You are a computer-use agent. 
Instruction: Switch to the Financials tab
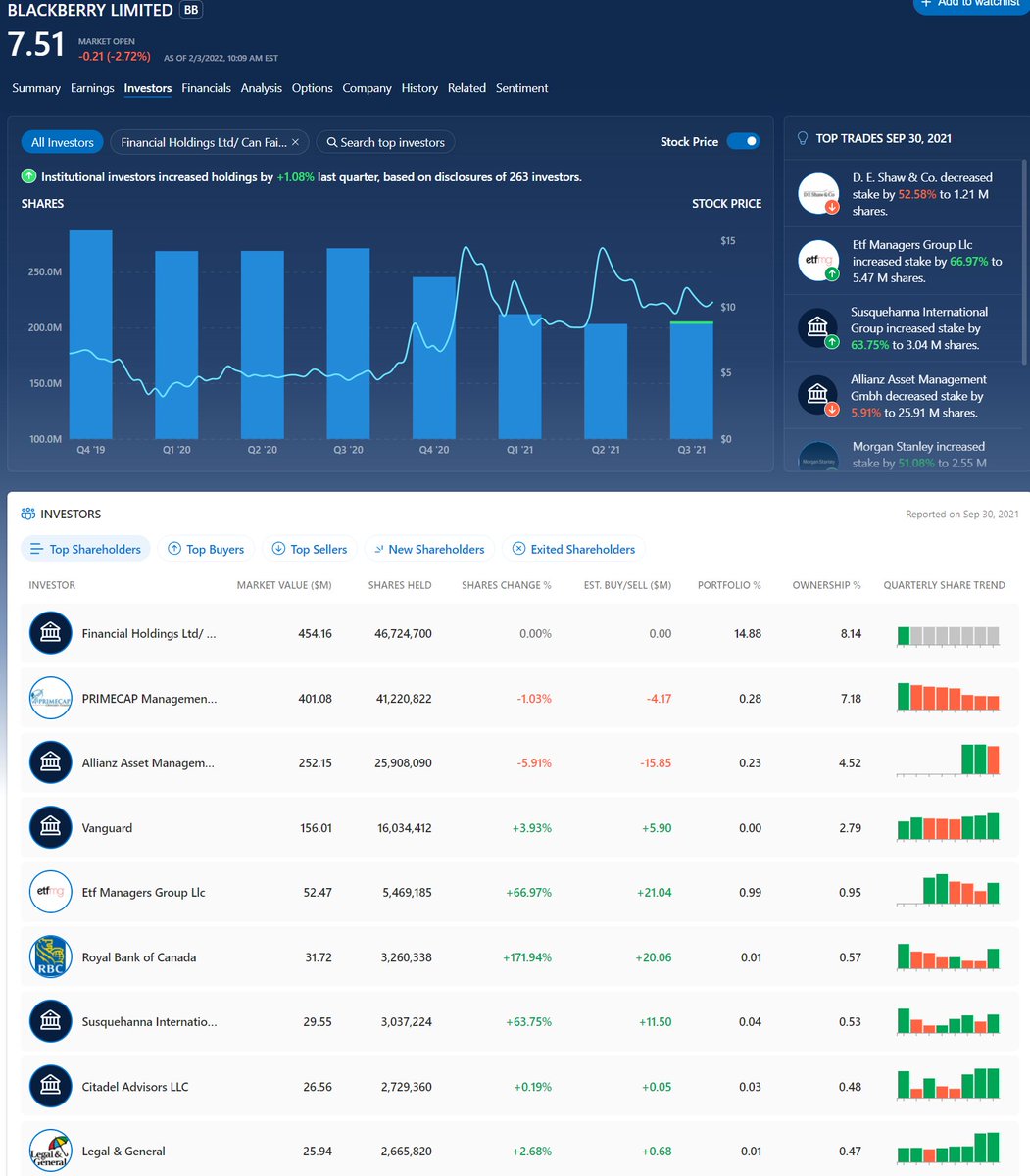click(206, 88)
